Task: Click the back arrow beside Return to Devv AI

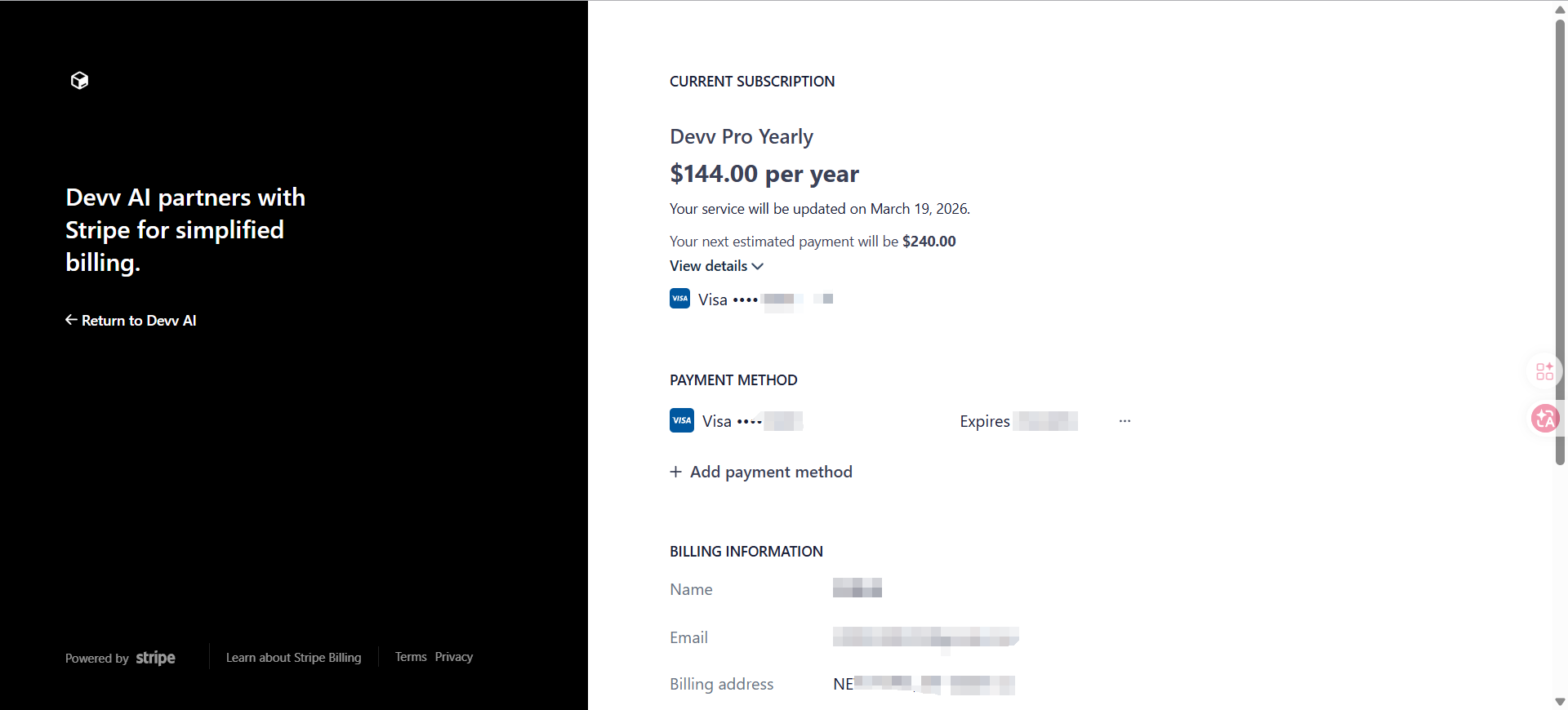Action: pyautogui.click(x=71, y=320)
